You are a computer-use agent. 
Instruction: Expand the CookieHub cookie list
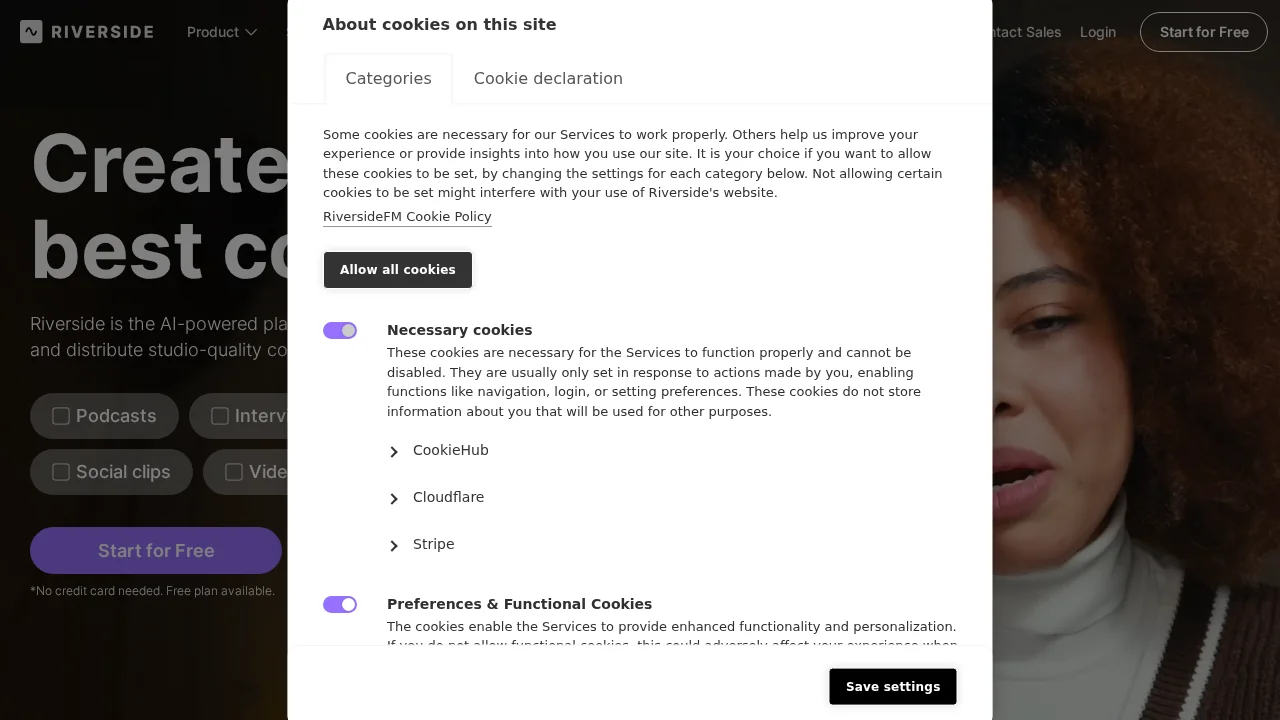click(x=451, y=451)
